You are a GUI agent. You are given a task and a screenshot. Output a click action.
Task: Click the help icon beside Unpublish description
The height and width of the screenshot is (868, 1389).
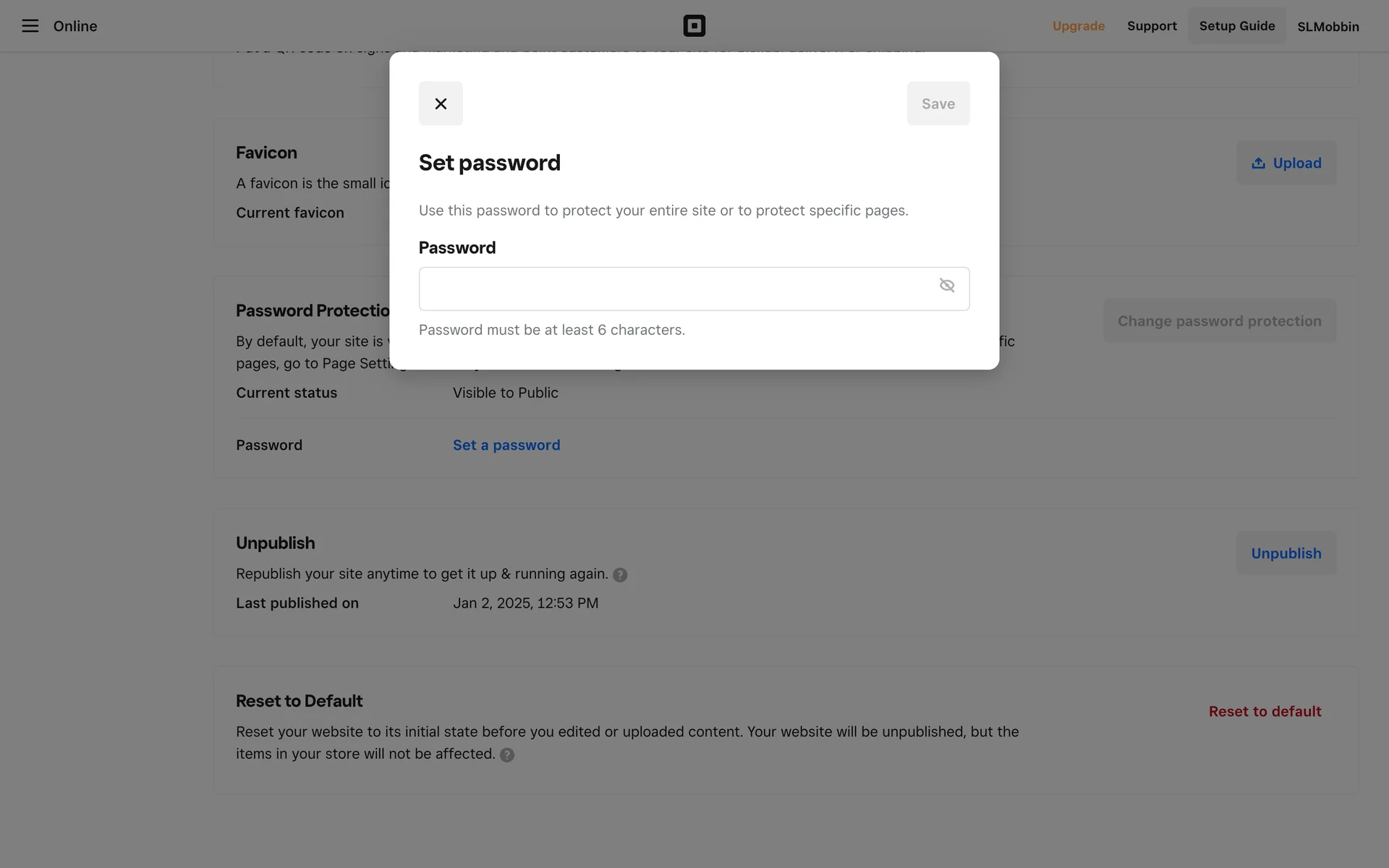click(x=620, y=575)
